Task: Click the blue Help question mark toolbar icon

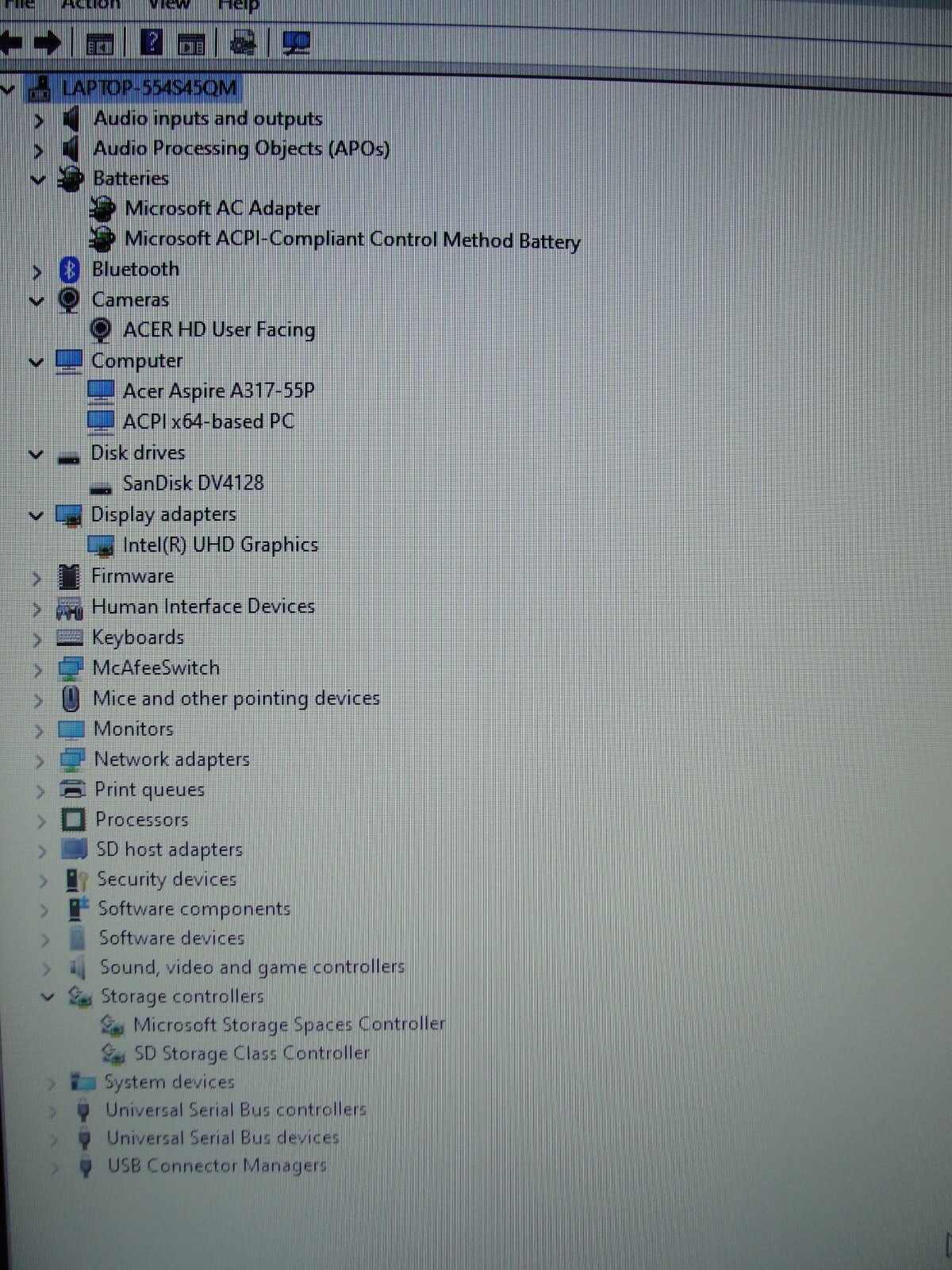Action: (x=151, y=41)
